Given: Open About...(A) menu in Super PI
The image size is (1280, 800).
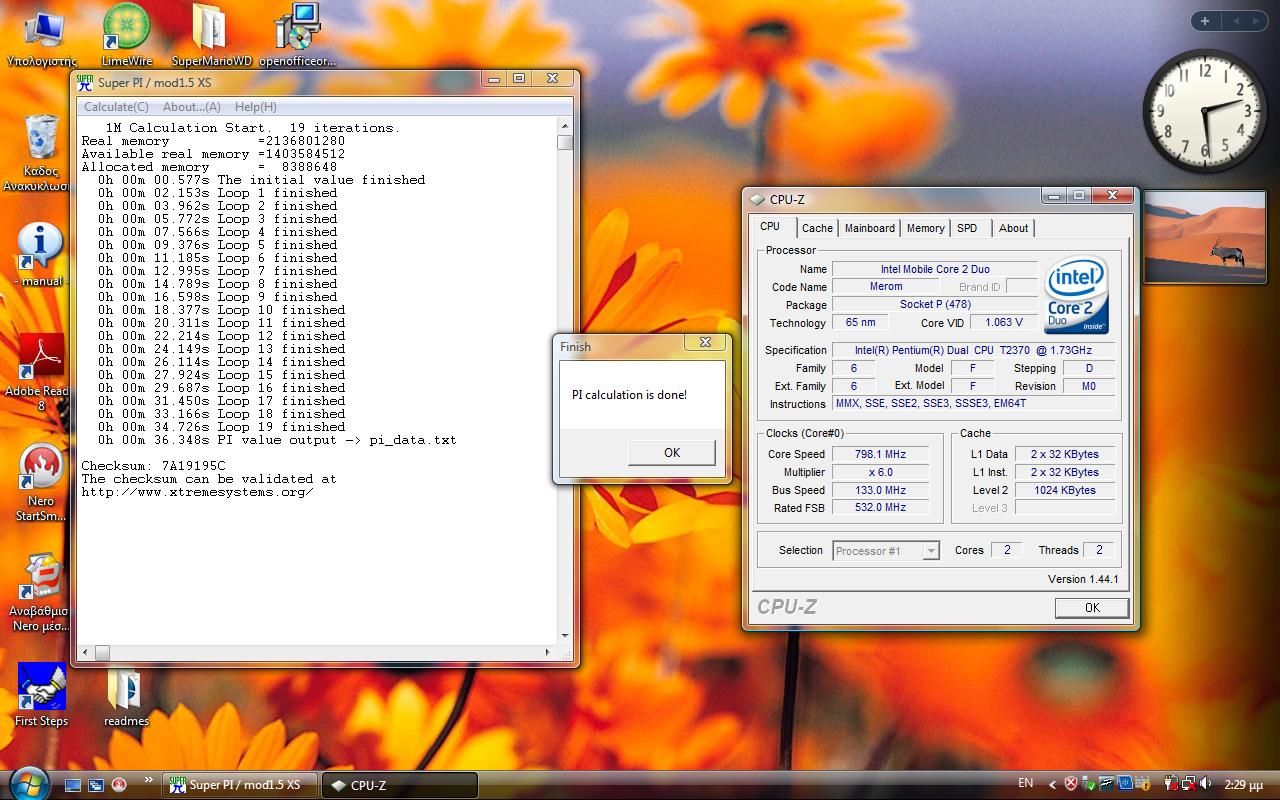Looking at the screenshot, I should 191,107.
